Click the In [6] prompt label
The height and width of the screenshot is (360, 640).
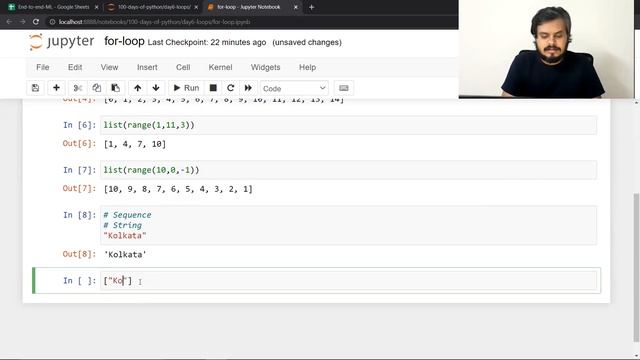pyautogui.click(x=79, y=125)
